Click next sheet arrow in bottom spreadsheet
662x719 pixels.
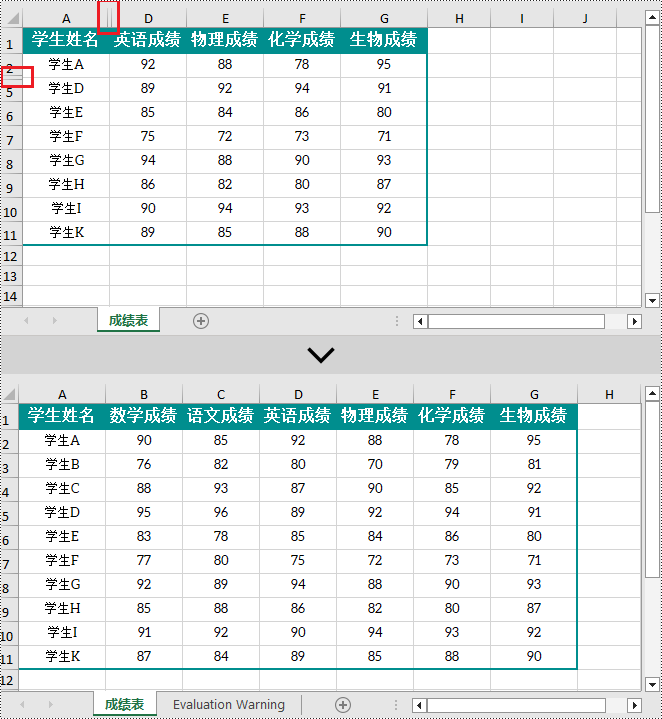tap(50, 704)
